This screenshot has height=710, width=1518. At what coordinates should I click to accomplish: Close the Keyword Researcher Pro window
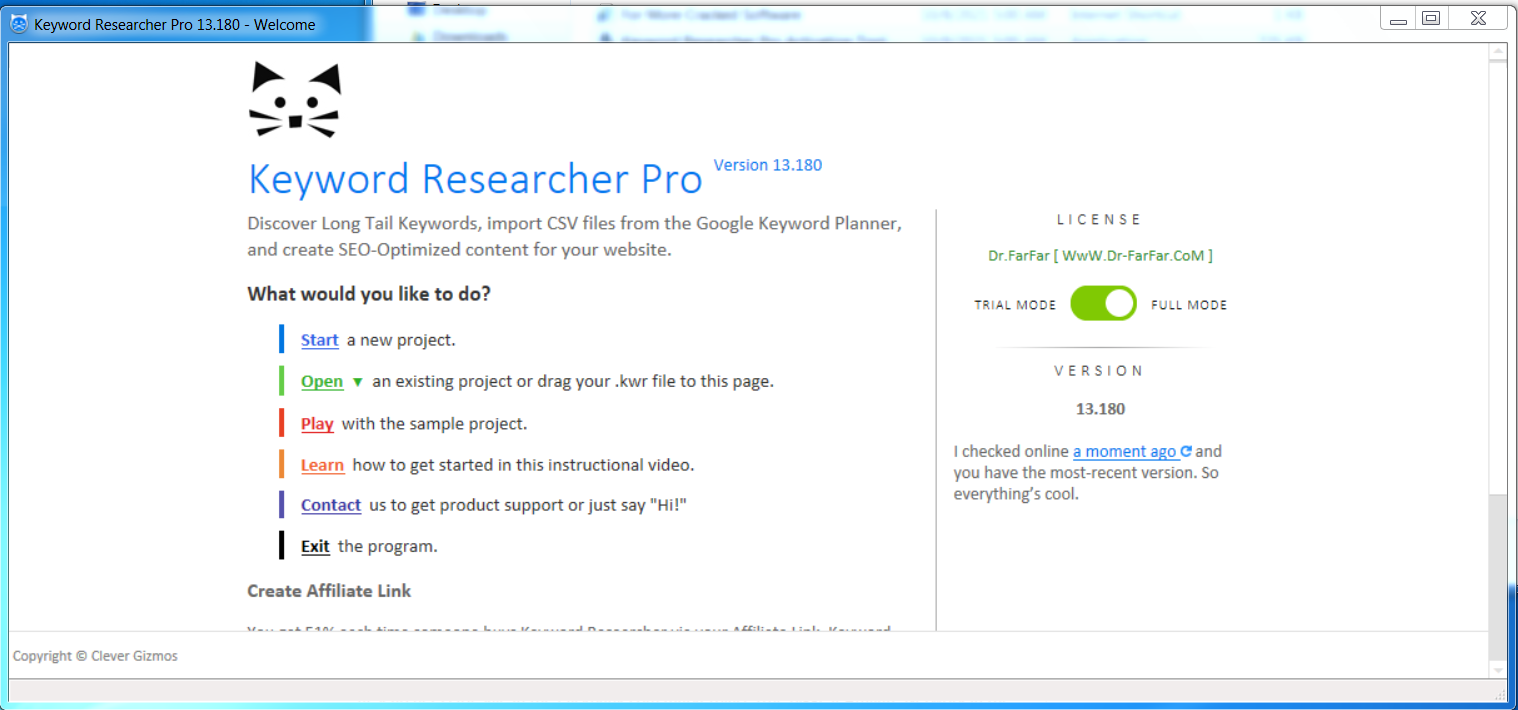pos(1478,18)
